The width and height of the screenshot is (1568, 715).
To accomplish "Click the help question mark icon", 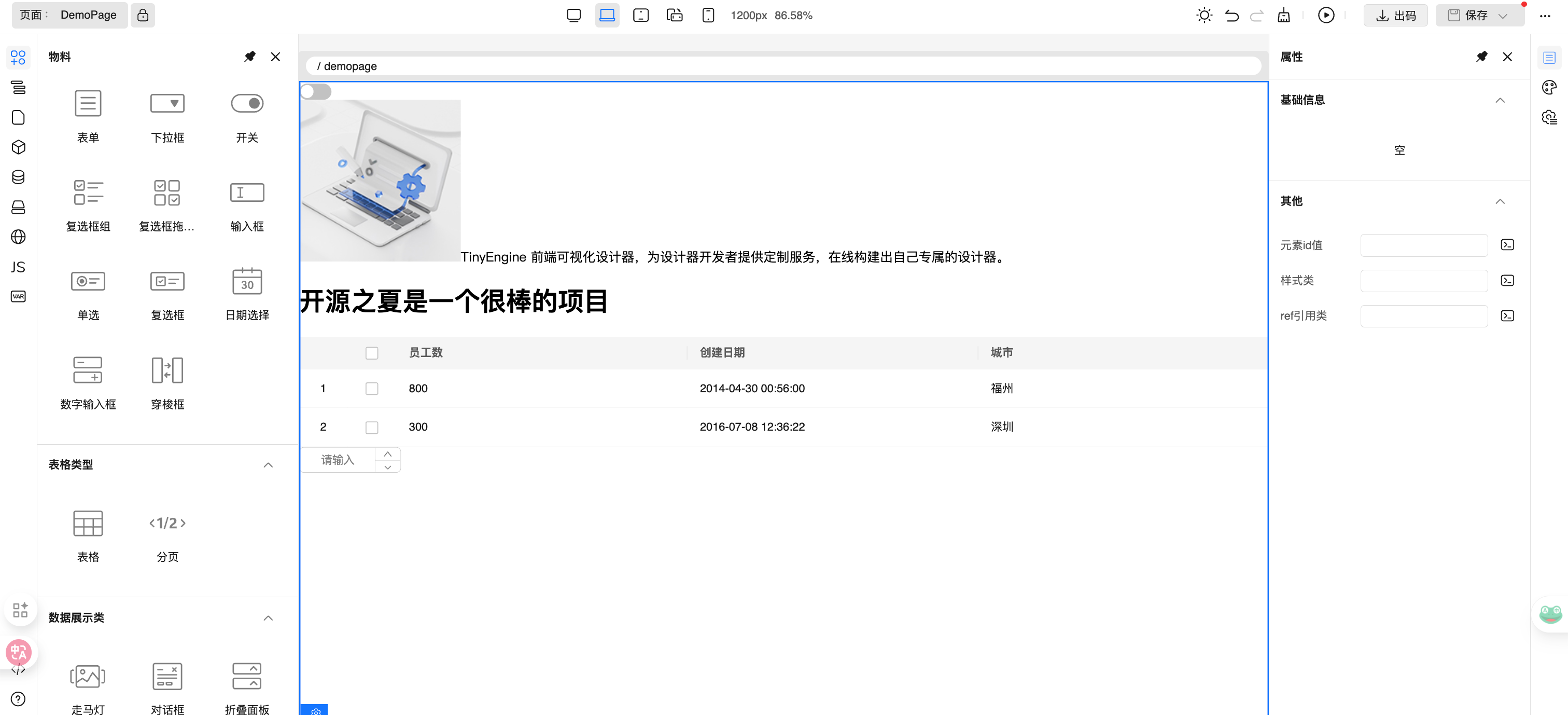I will click(x=18, y=698).
